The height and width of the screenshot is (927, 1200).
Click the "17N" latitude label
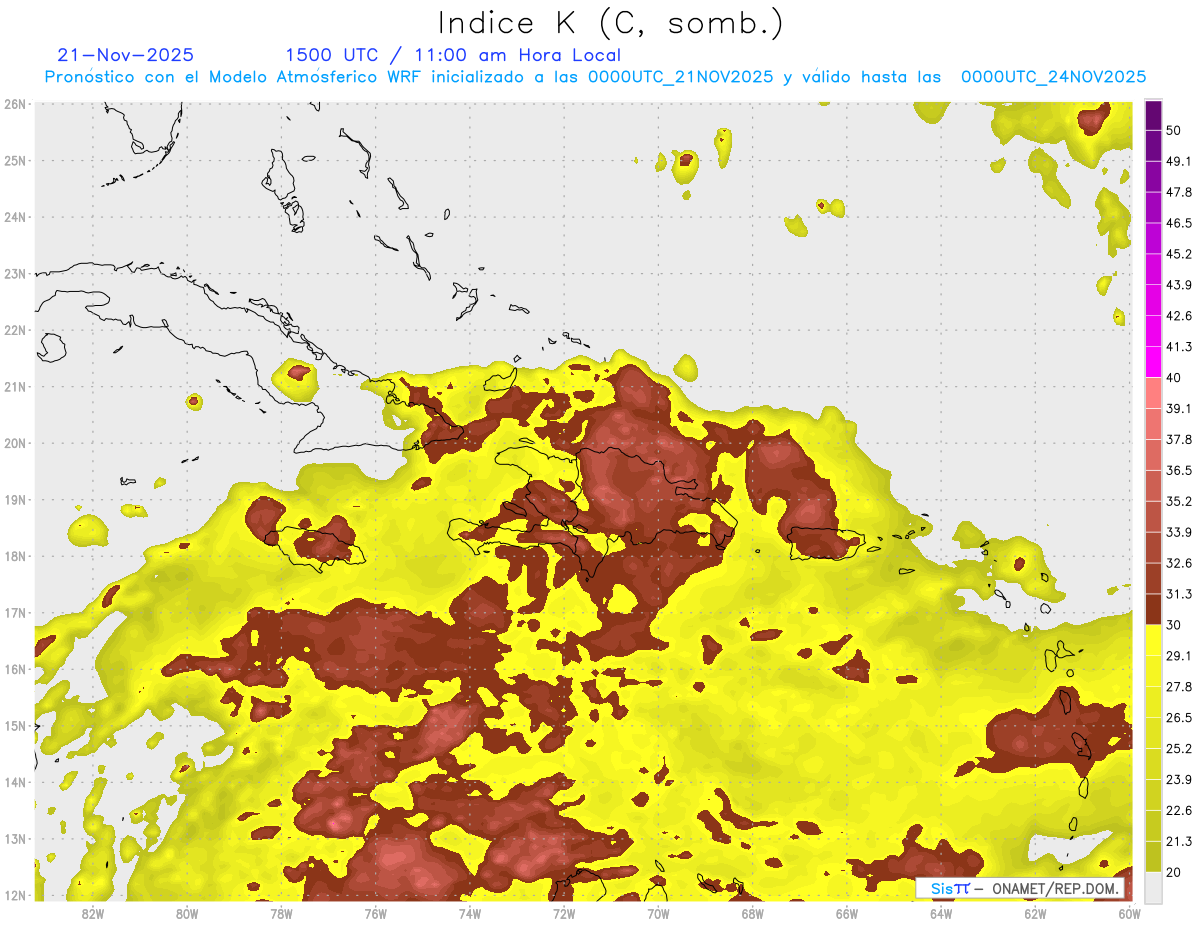(x=17, y=613)
